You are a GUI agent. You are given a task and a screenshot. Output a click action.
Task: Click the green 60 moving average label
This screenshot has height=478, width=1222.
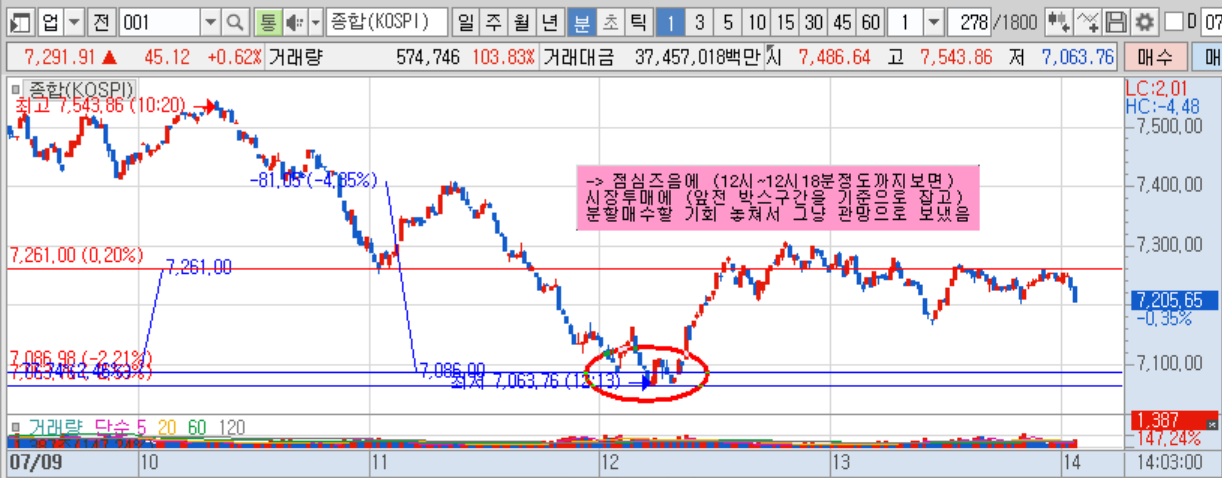[x=197, y=427]
